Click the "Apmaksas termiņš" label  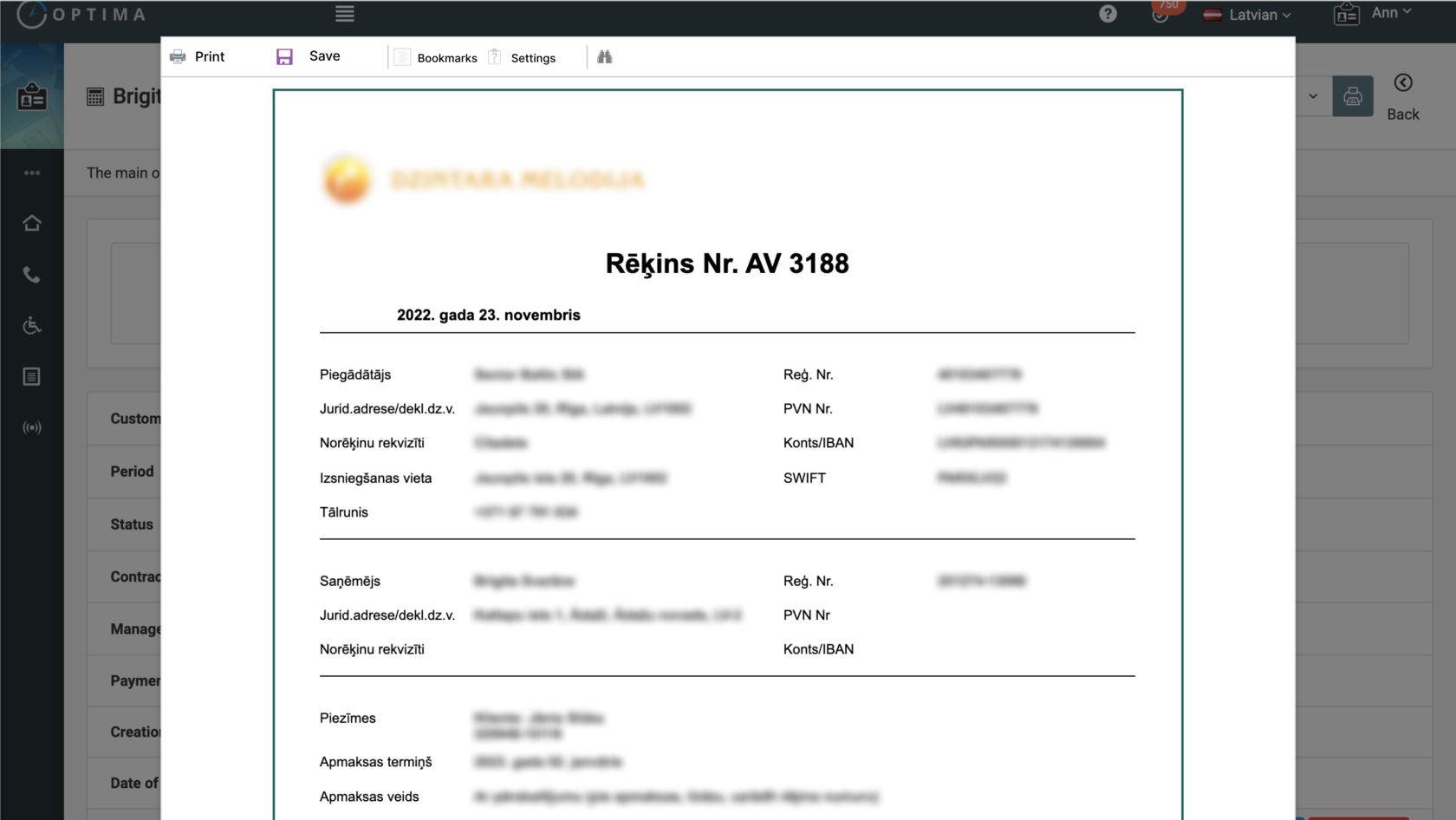(376, 763)
